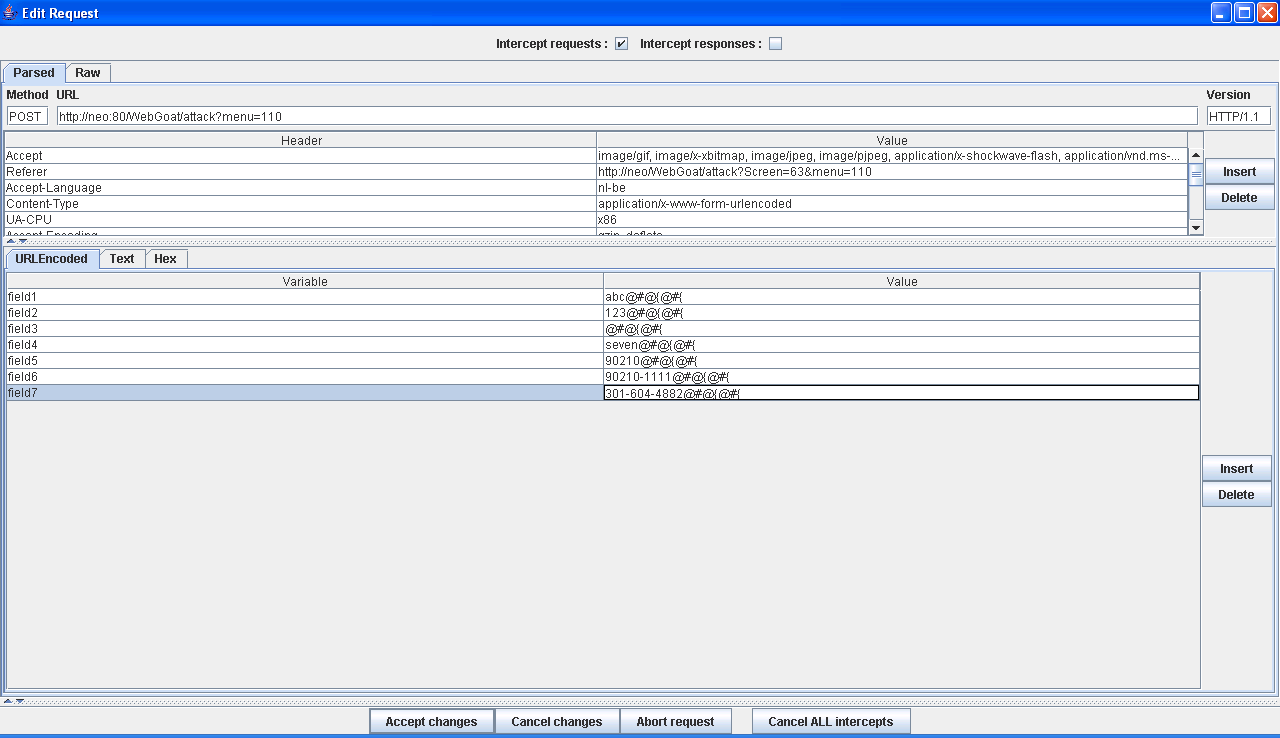Enable the Intercept responses checkbox
Viewport: 1280px width, 738px height.
pyautogui.click(x=775, y=44)
